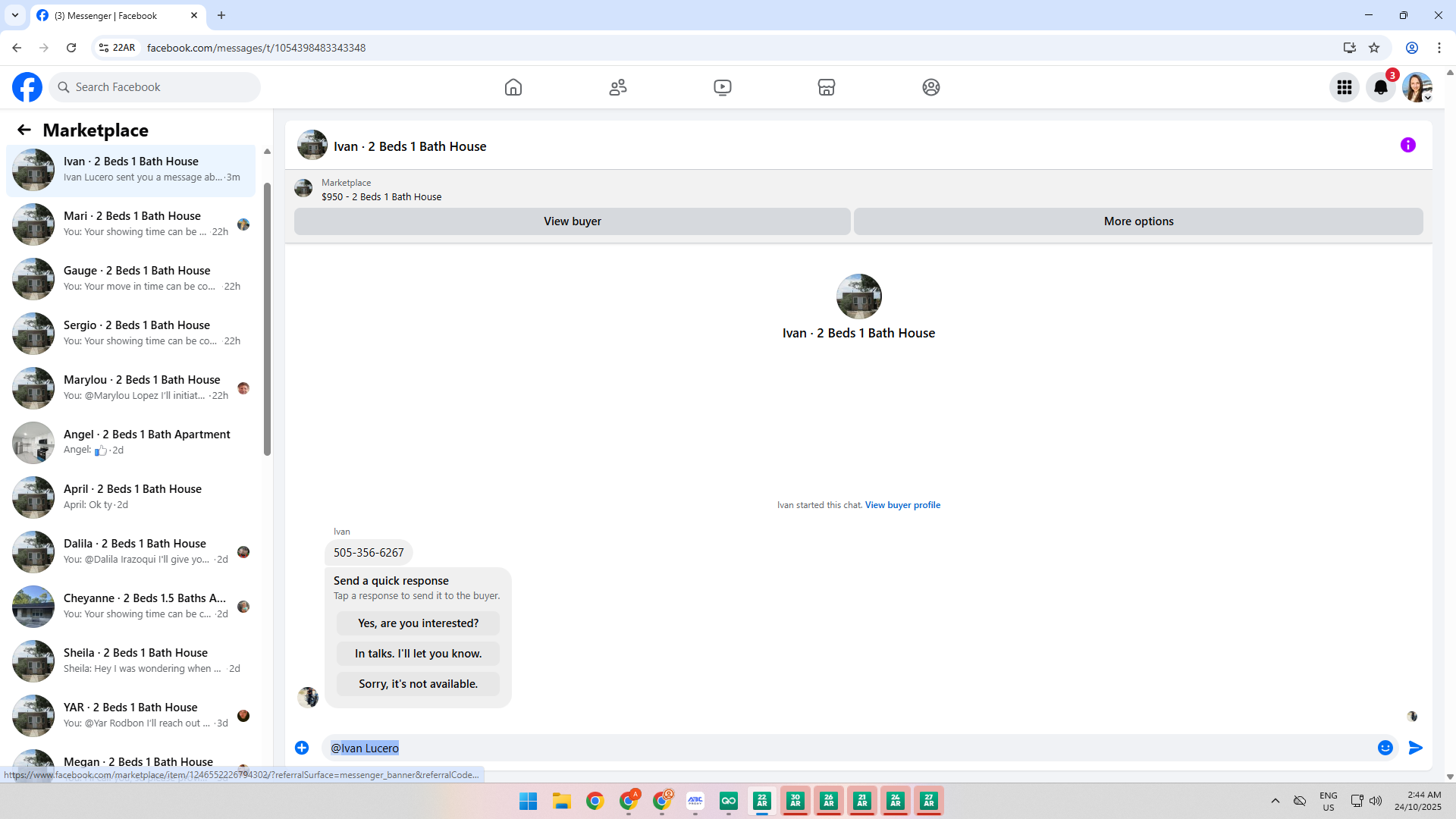The width and height of the screenshot is (1456, 819).
Task: Open the tab search dropdown arrow
Action: tap(15, 15)
